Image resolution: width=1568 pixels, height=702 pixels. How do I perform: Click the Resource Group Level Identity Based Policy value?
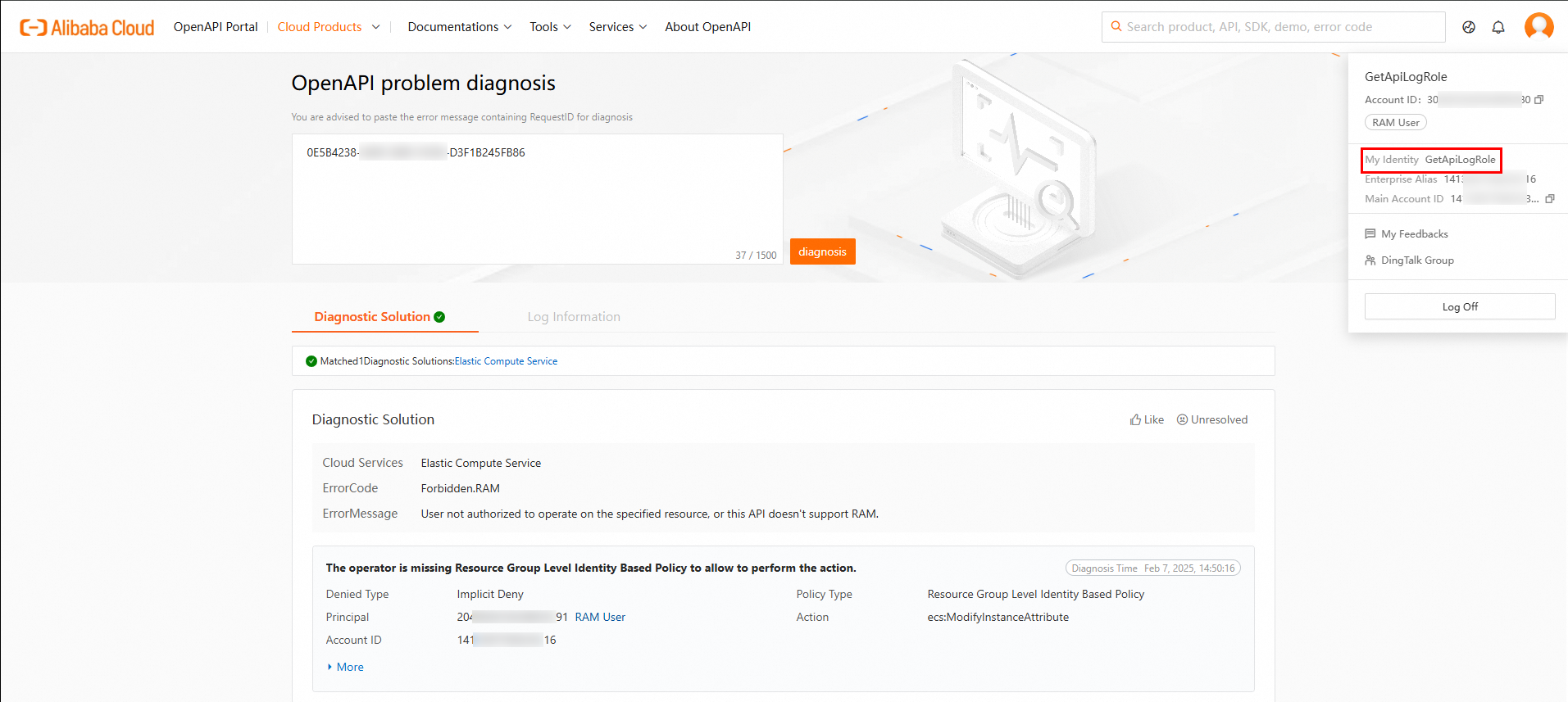click(x=1035, y=595)
